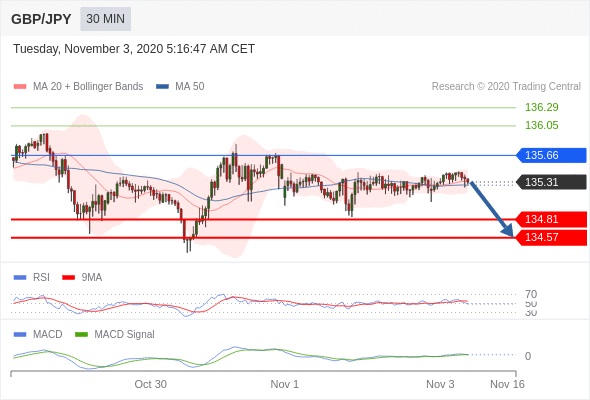The height and width of the screenshot is (400, 590).
Task: Open the Research © 2020 Trading Central credit
Action: pos(506,87)
